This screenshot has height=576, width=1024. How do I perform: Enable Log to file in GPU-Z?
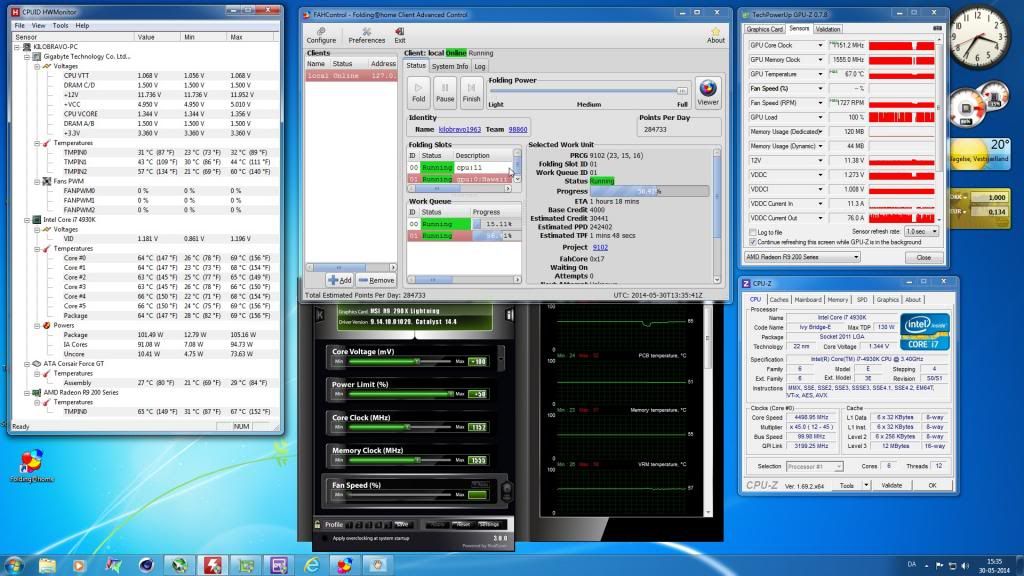(x=753, y=232)
